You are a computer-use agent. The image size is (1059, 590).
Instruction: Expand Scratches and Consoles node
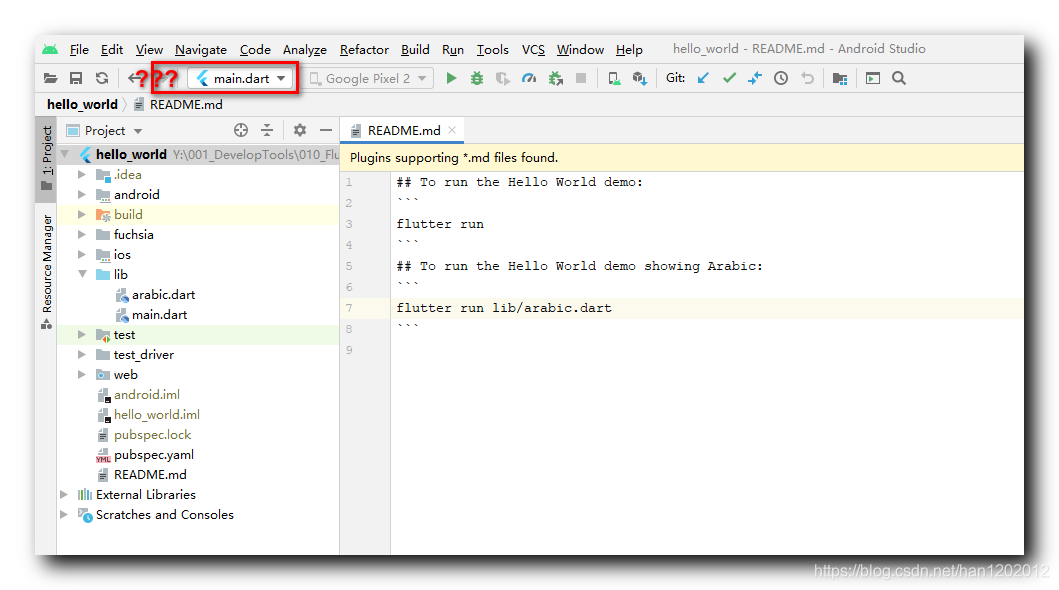[x=64, y=514]
